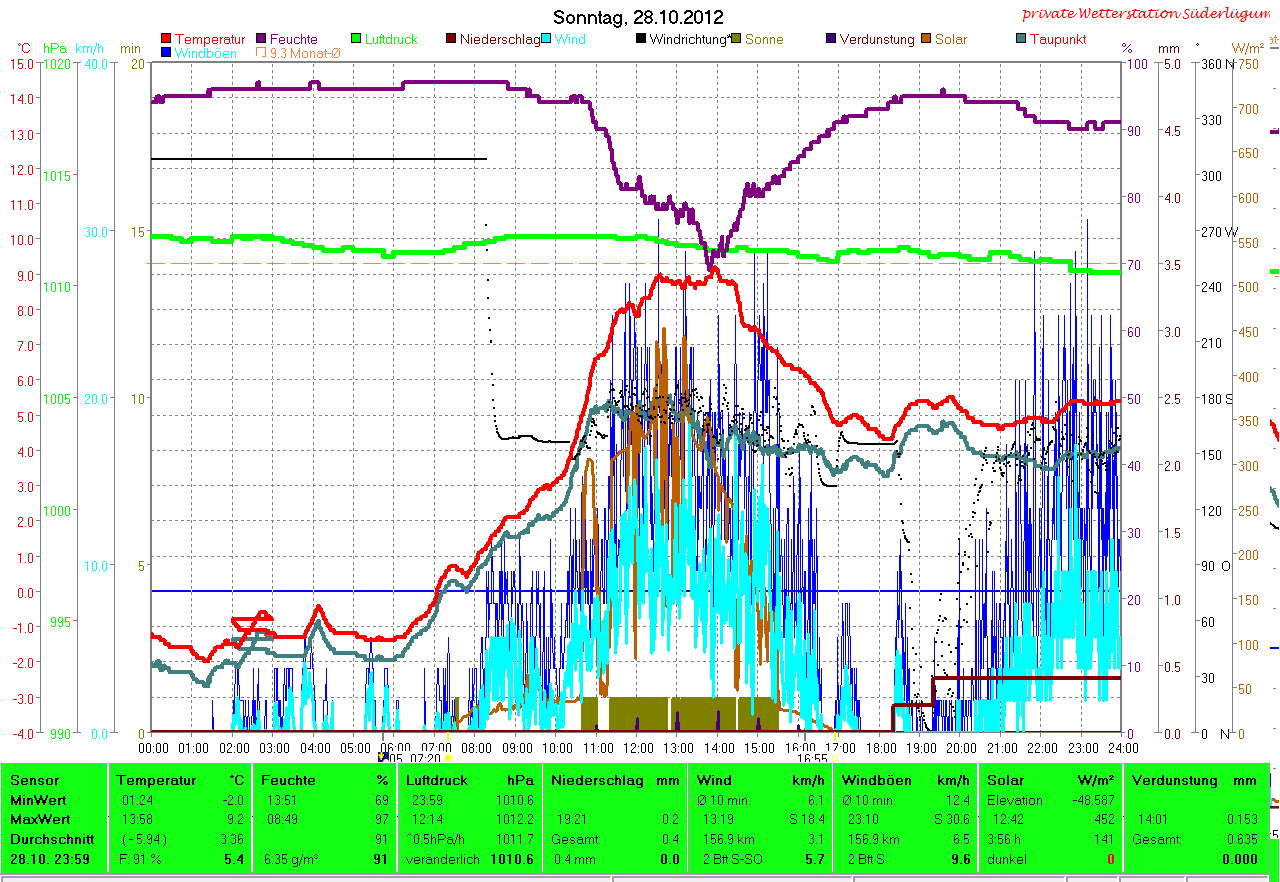Viewport: 1280px width, 882px height.
Task: Toggle the Verdunstung legend marker
Action: coord(831,39)
